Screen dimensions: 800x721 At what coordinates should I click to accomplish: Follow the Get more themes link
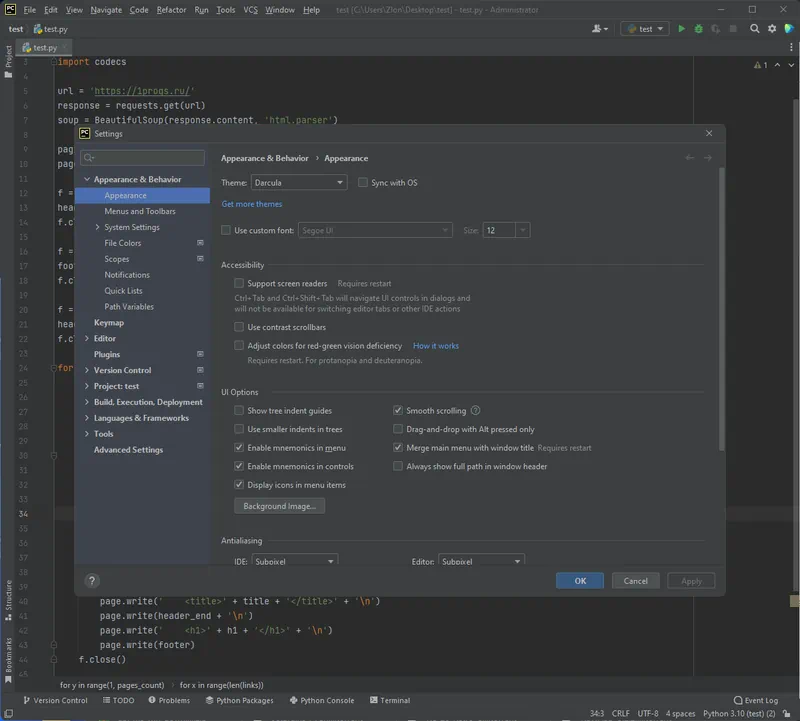pos(252,204)
